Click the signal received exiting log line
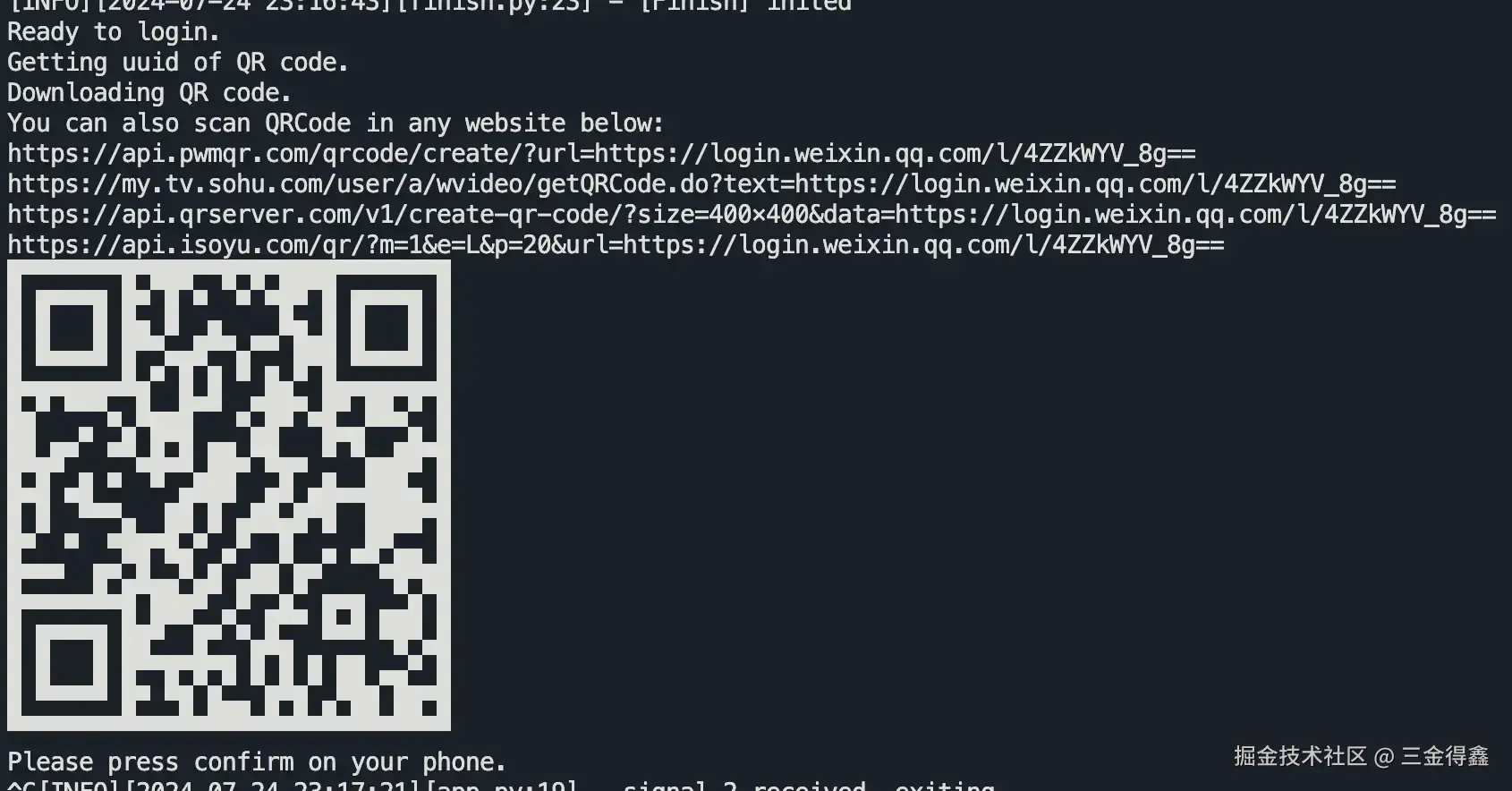This screenshot has height=791, width=1512. [x=501, y=786]
